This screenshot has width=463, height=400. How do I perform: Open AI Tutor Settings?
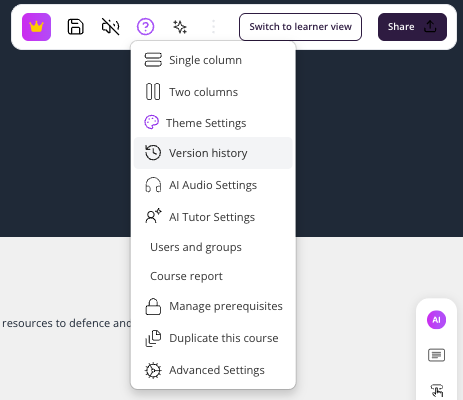(x=213, y=217)
